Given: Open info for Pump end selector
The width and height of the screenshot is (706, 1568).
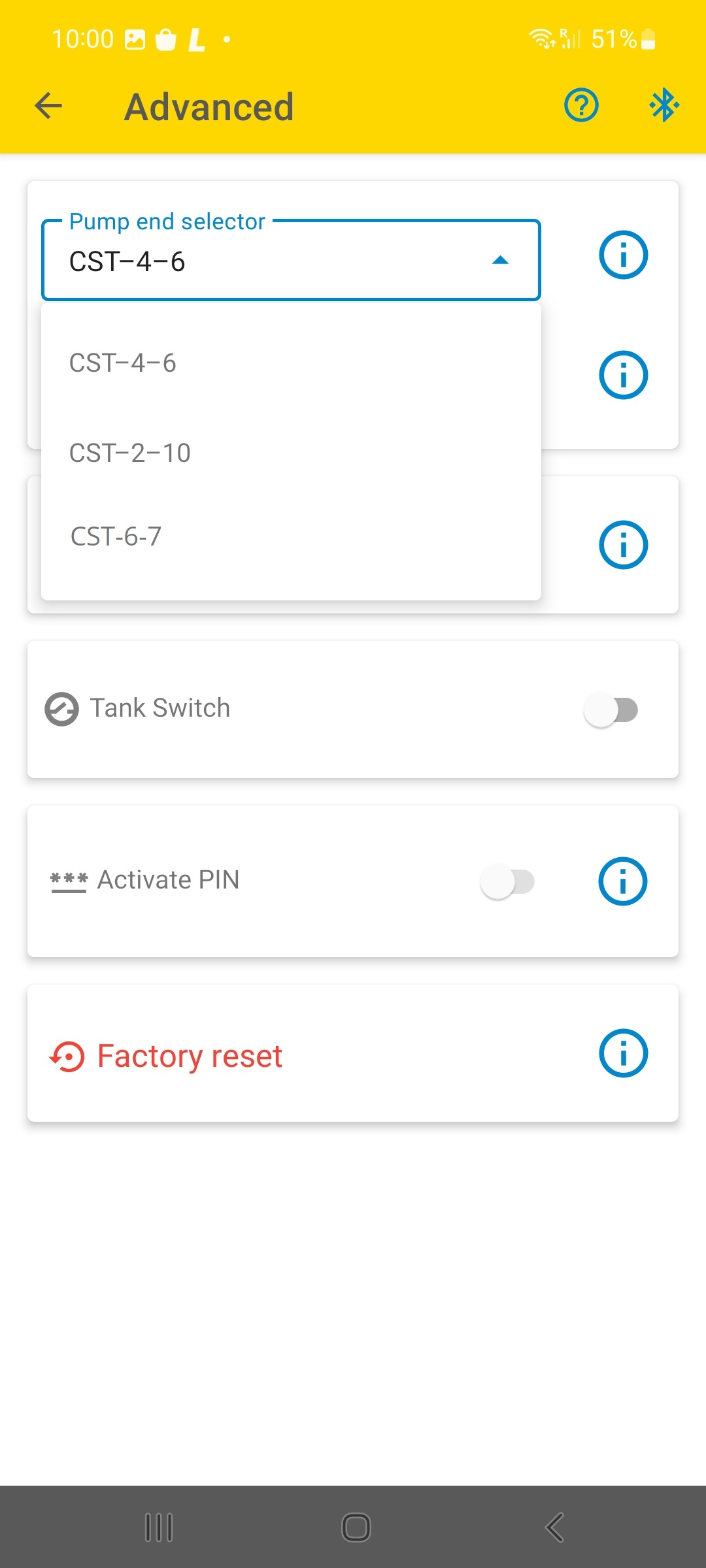Looking at the screenshot, I should [623, 255].
